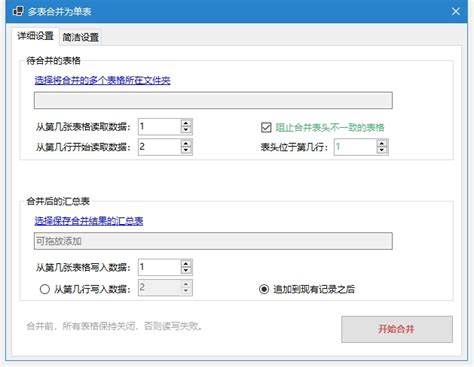Increase the 表头位于第几行 spinner value
The height and width of the screenshot is (367, 474).
click(382, 143)
